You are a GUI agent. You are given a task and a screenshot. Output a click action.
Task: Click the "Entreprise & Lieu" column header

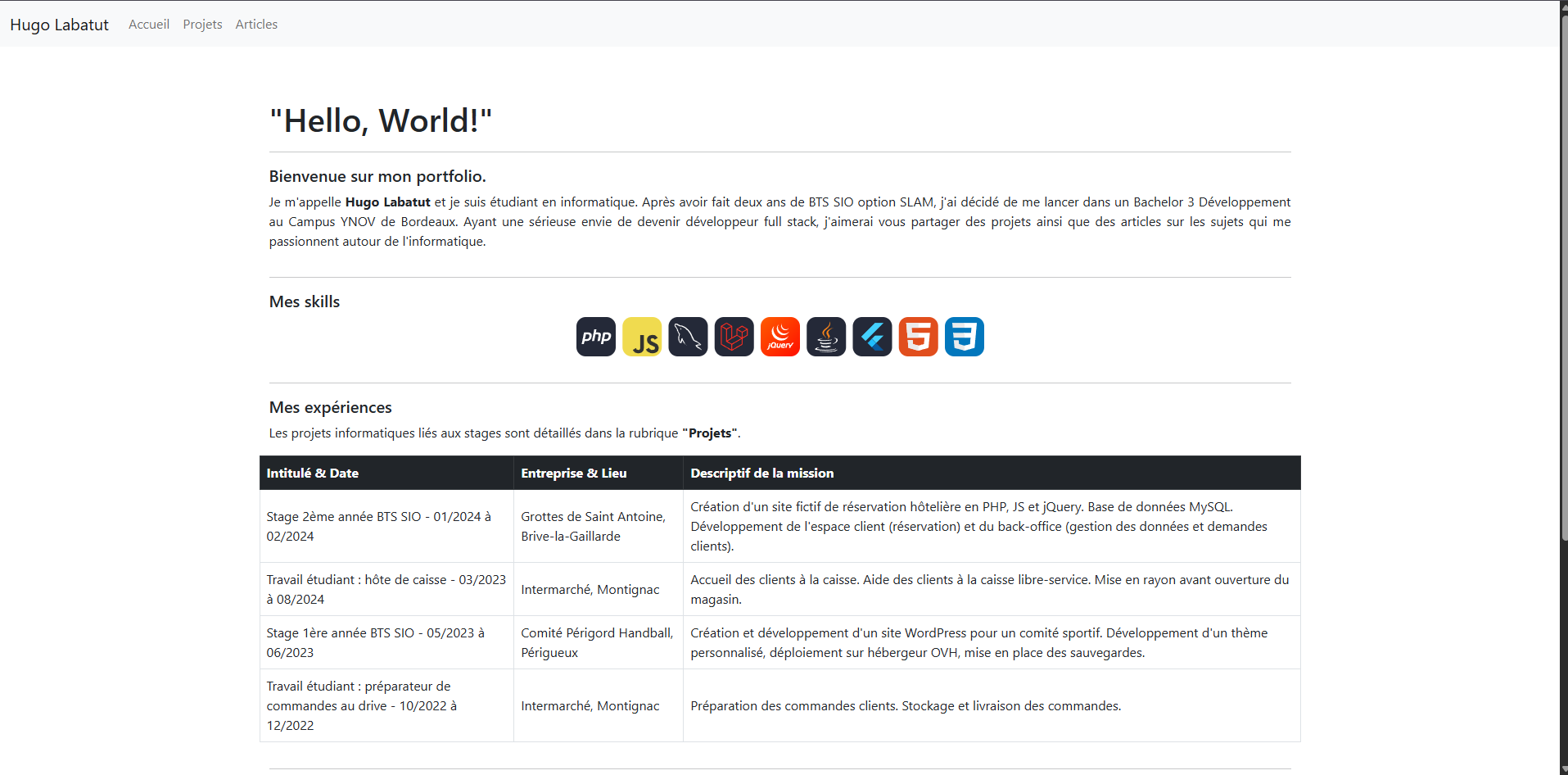[574, 474]
